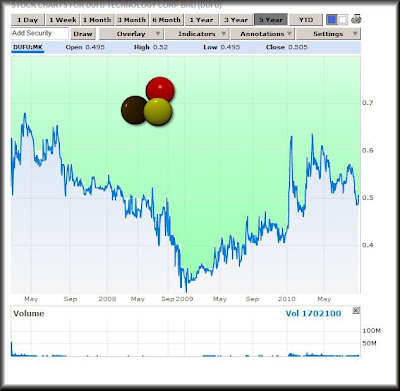The height and width of the screenshot is (391, 400).
Task: Click the High 0.52 value
Action: click(151, 47)
